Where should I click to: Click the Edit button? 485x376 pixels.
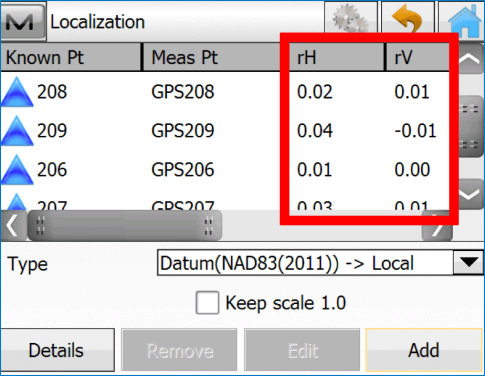point(302,350)
